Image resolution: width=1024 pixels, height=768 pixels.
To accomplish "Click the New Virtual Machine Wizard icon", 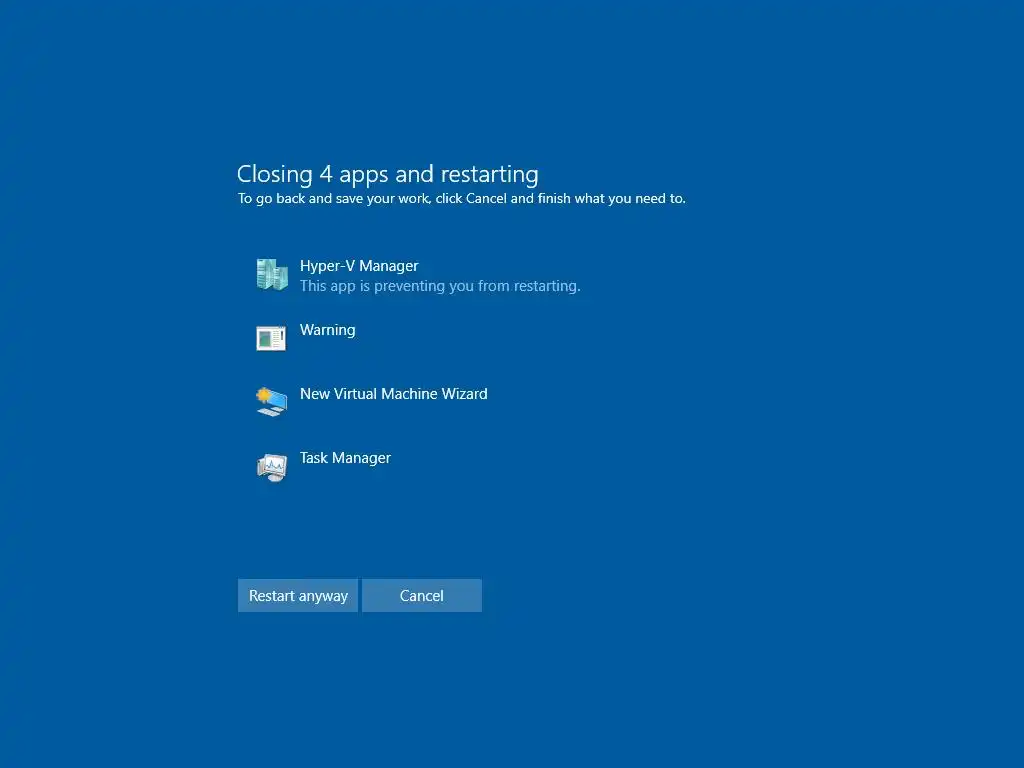I will tap(272, 402).
